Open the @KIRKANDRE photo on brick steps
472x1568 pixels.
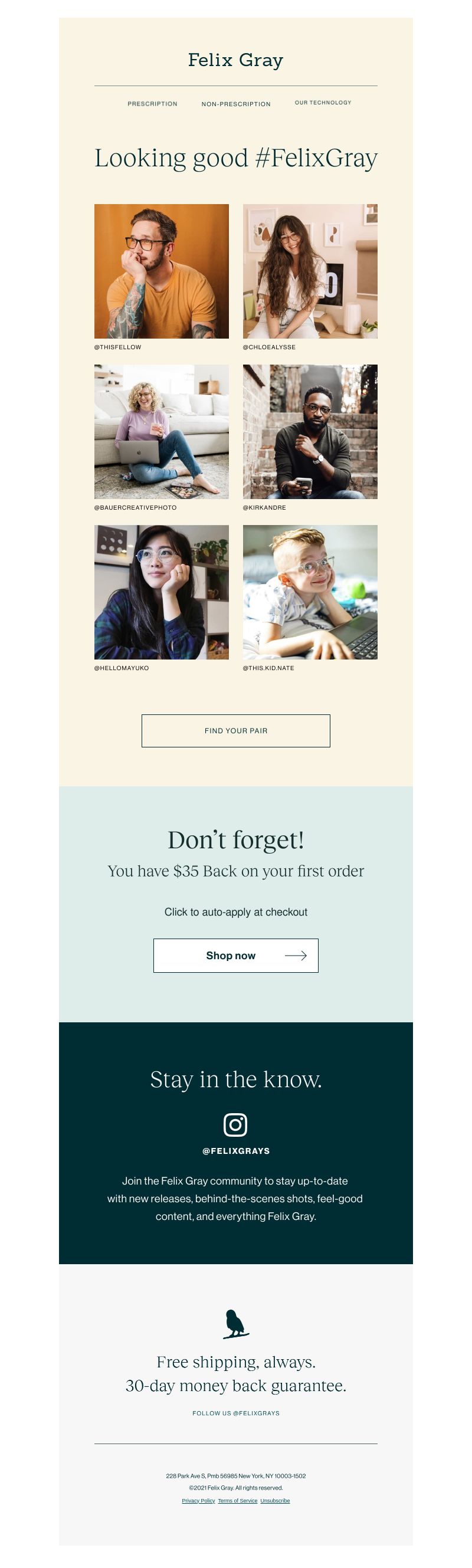click(310, 432)
